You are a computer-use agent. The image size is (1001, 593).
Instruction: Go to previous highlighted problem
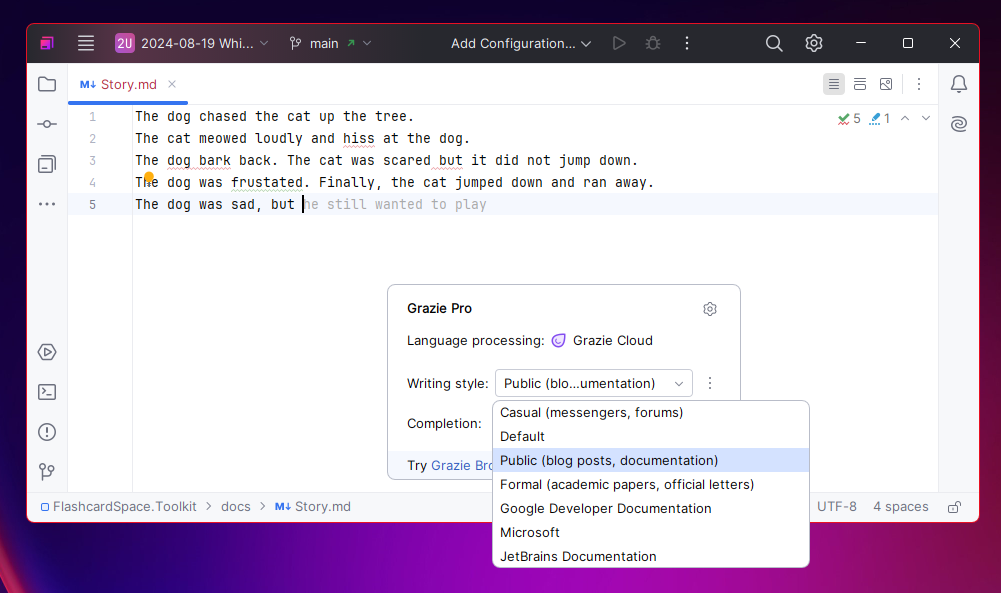(x=905, y=118)
